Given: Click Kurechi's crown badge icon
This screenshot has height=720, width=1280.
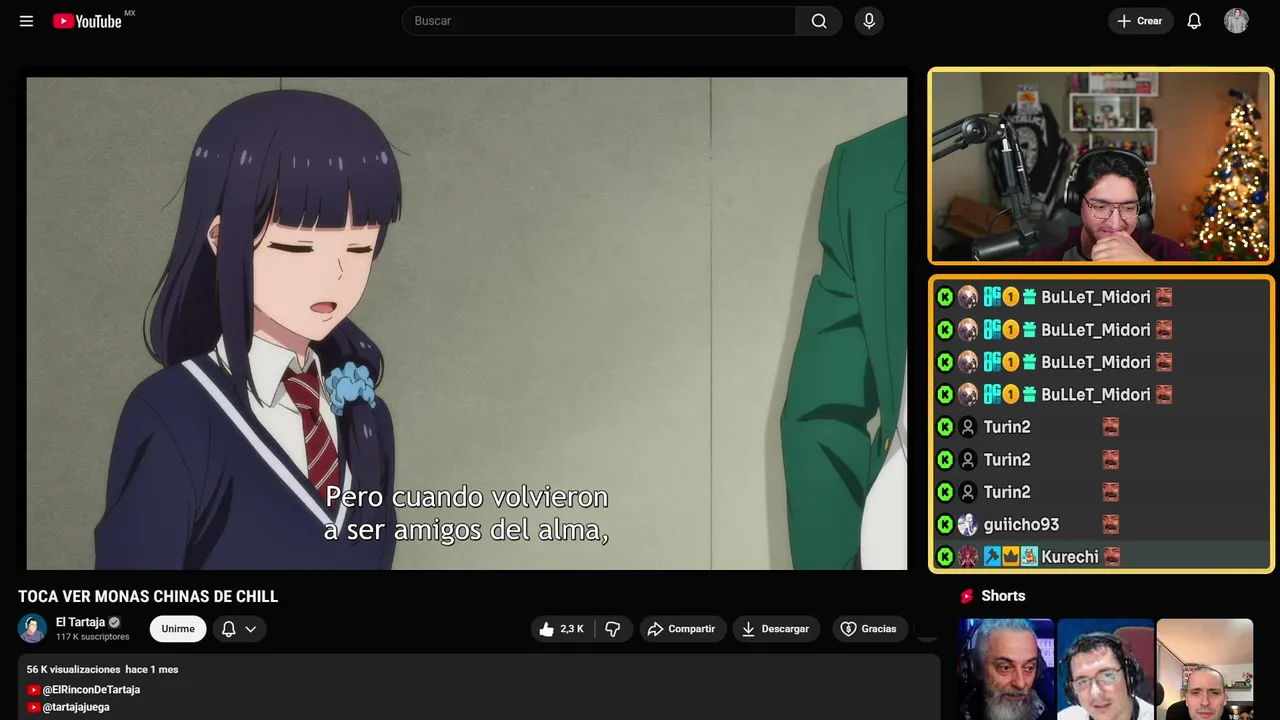Looking at the screenshot, I should [1011, 557].
